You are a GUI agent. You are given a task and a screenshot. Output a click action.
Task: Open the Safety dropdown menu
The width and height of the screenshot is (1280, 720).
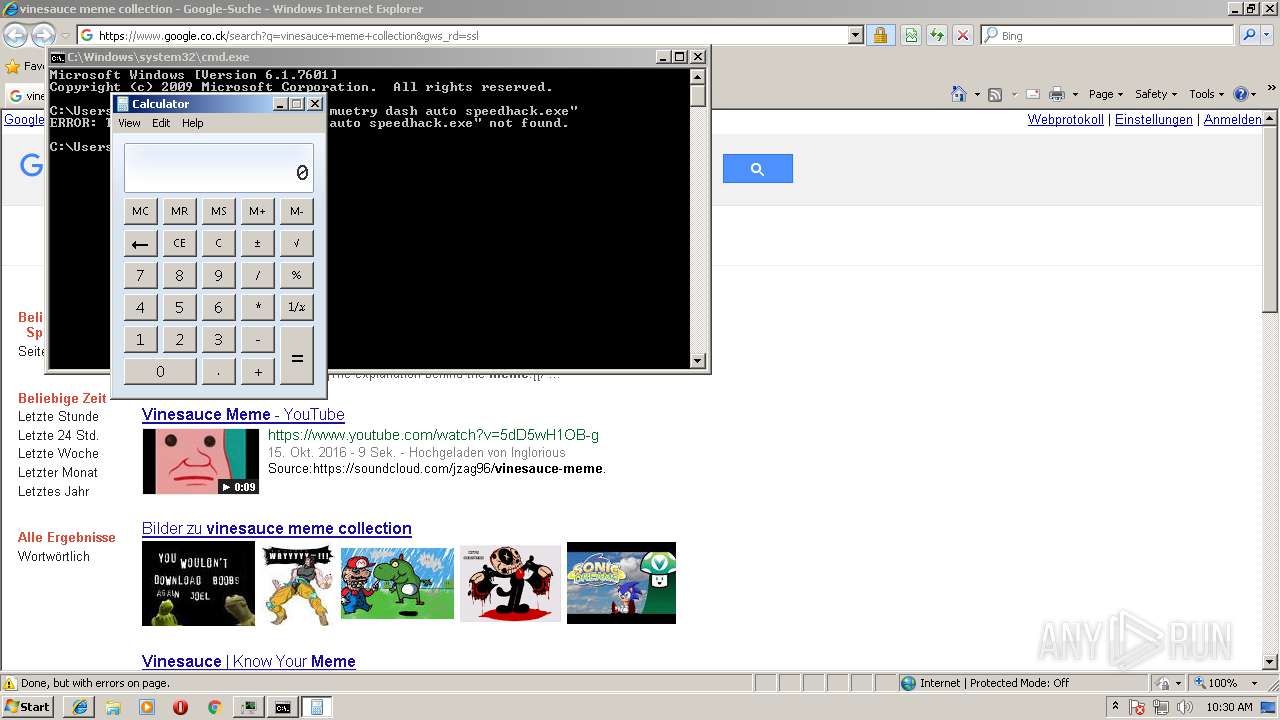[x=1157, y=94]
